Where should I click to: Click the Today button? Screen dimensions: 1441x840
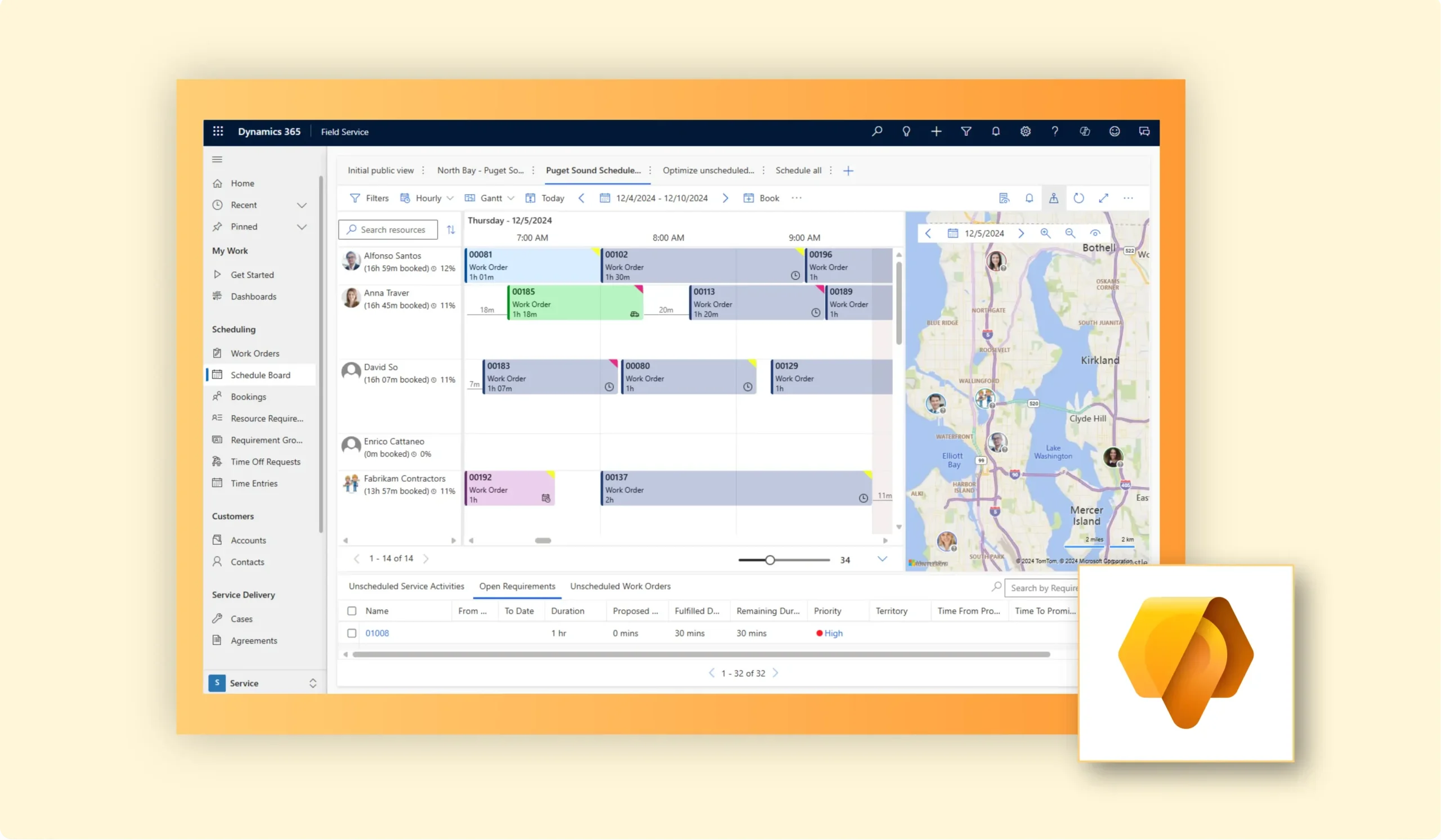545,198
